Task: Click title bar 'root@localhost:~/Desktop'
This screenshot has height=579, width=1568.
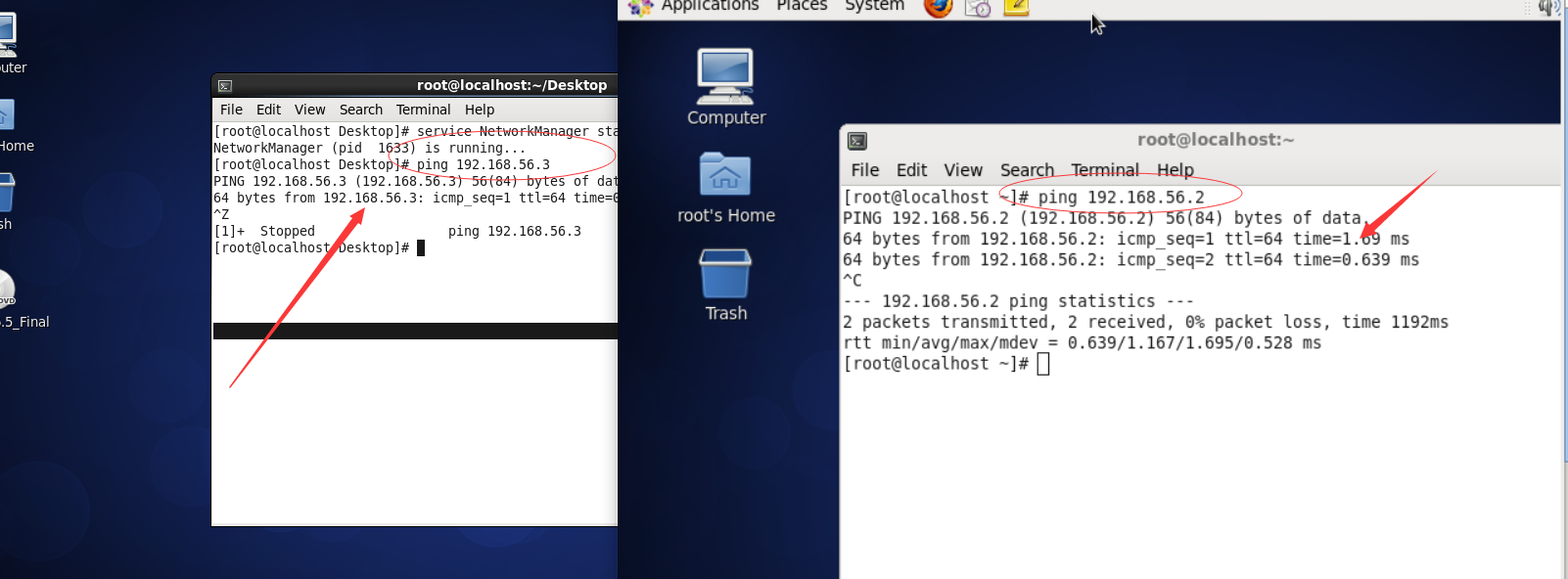Action: (x=512, y=85)
